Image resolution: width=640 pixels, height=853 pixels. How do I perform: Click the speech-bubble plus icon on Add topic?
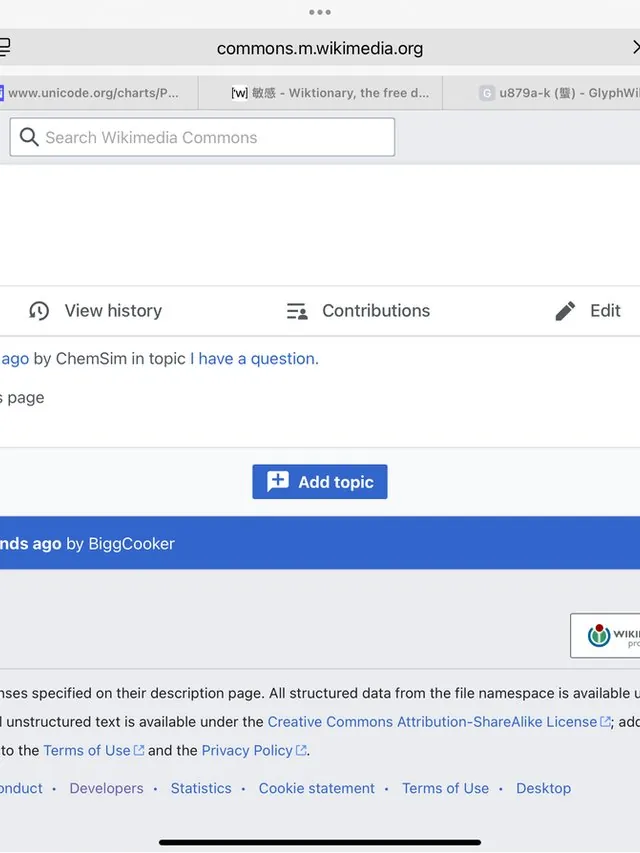[278, 481]
